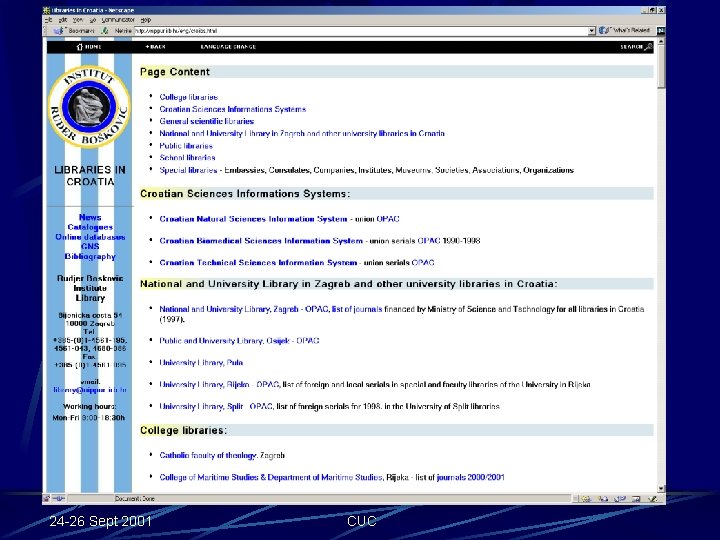Open the View menu
720x540 pixels.
tap(78, 20)
